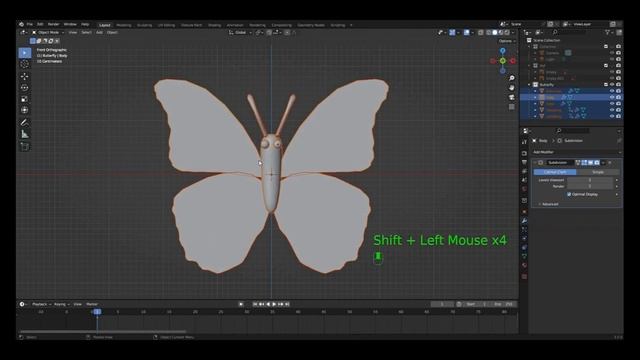Toggle subdivision modifier realtime display icon
The image size is (640, 360).
point(591,162)
